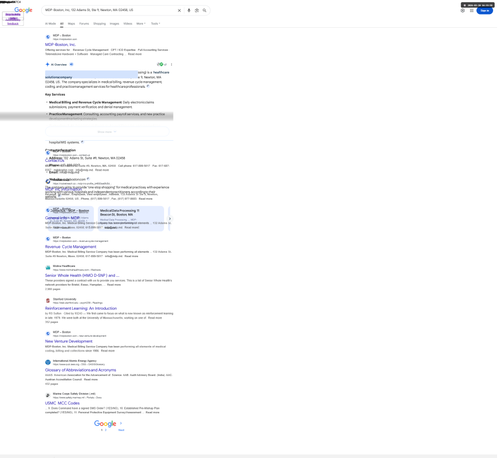Open the Tools dropdown
This screenshot has width=500, height=458.
[155, 24]
